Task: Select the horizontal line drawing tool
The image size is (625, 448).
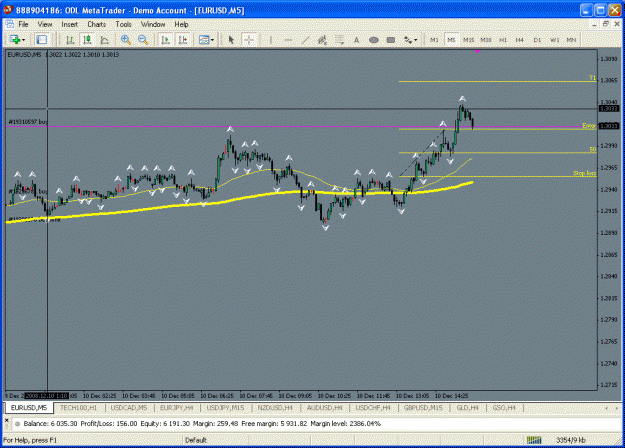Action: pos(288,40)
